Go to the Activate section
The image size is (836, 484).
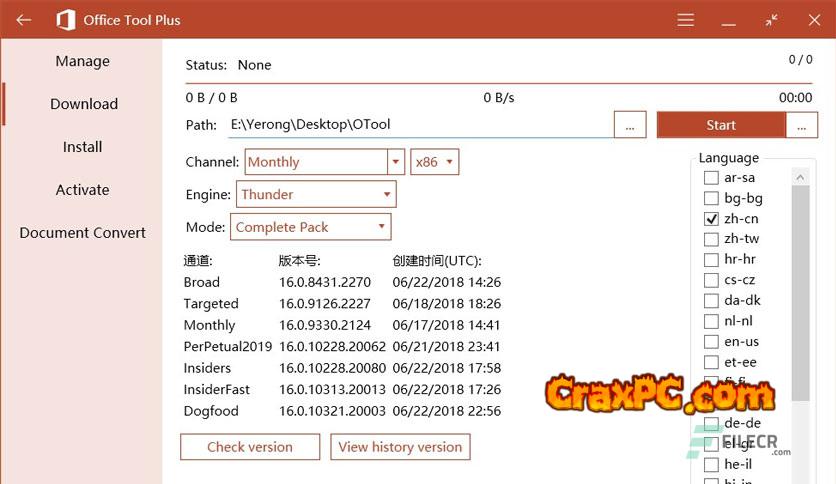click(83, 190)
